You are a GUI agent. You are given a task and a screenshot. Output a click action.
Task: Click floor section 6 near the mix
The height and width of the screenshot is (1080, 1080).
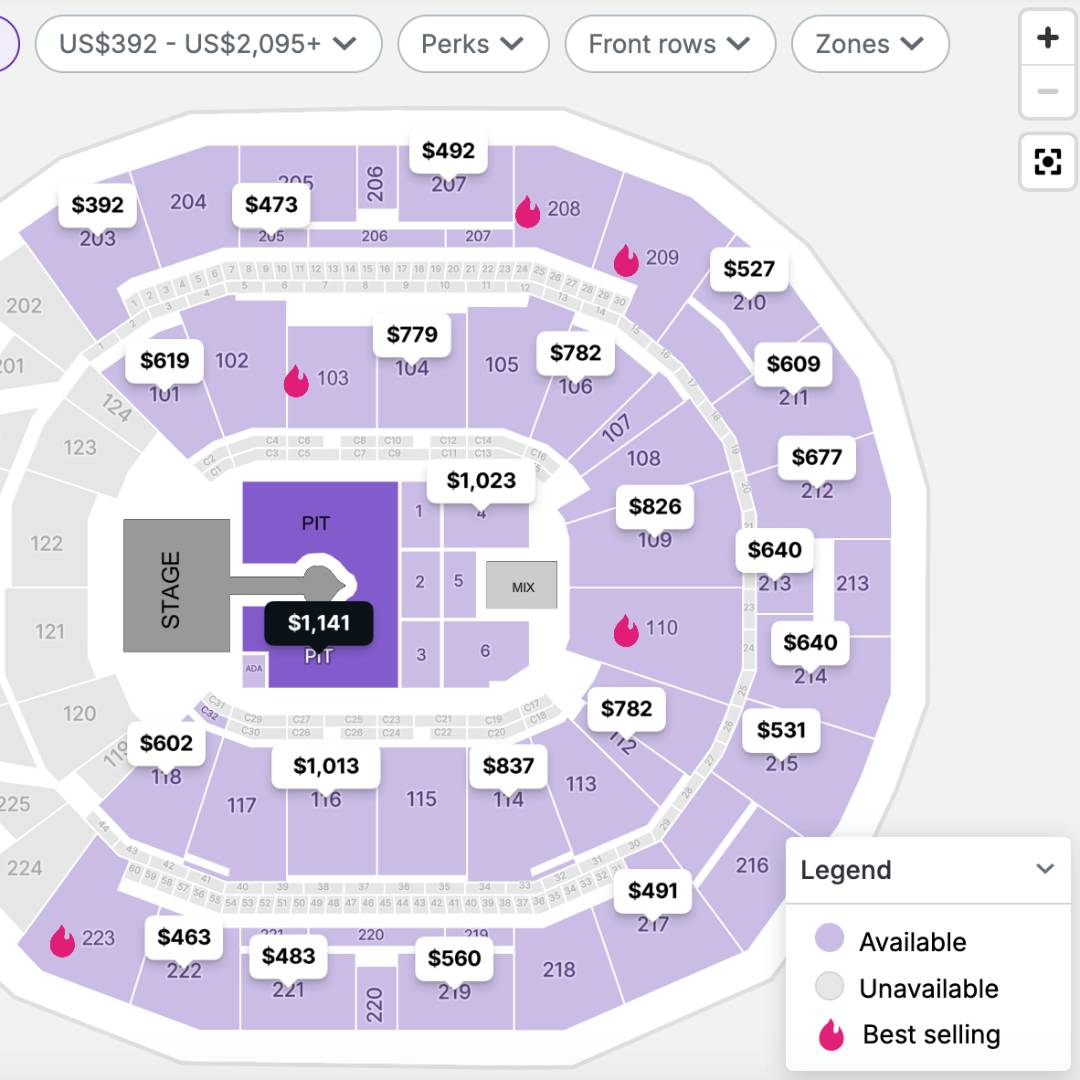485,651
